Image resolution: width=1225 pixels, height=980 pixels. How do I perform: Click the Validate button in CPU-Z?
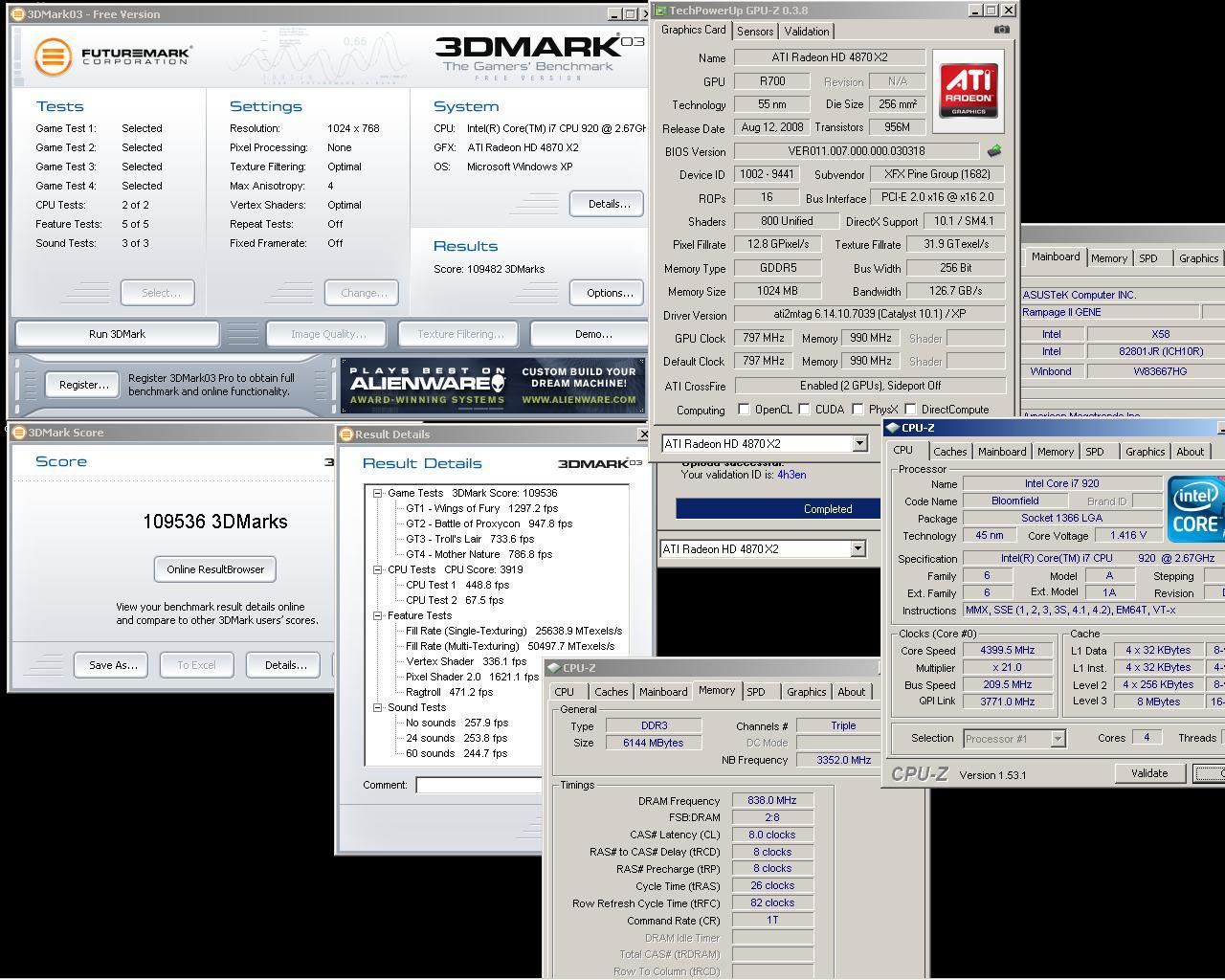coord(1149,773)
